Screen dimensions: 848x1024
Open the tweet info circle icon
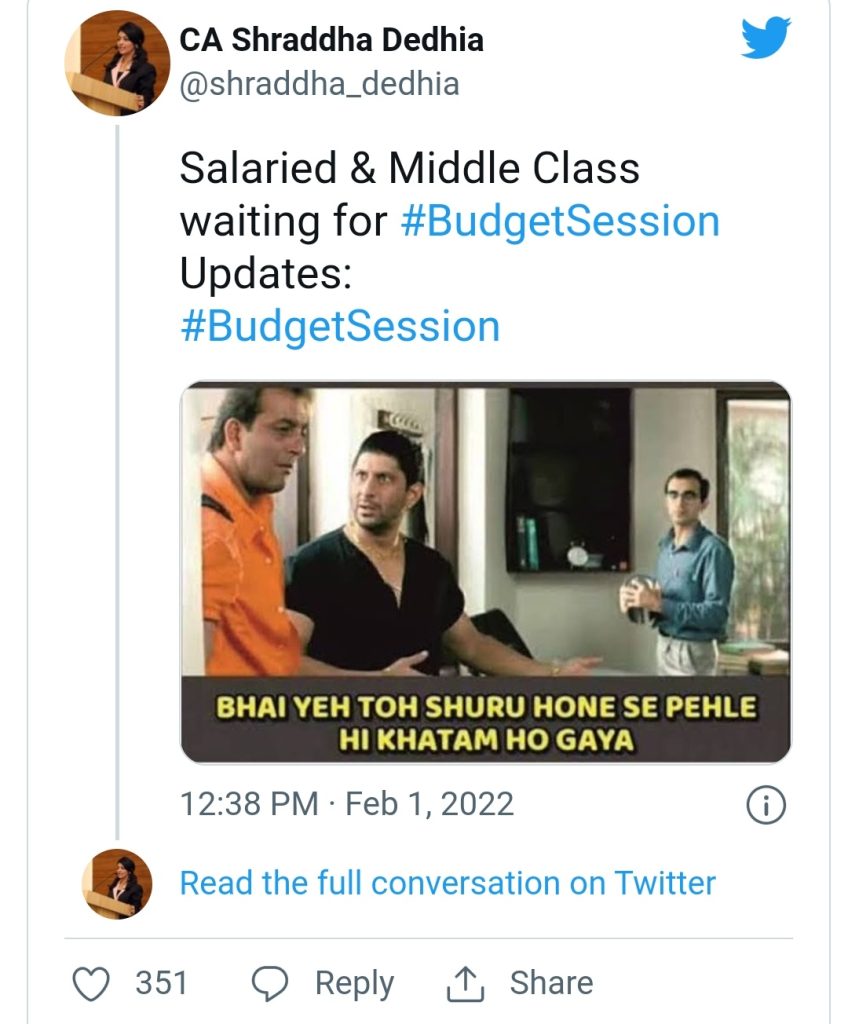point(766,805)
